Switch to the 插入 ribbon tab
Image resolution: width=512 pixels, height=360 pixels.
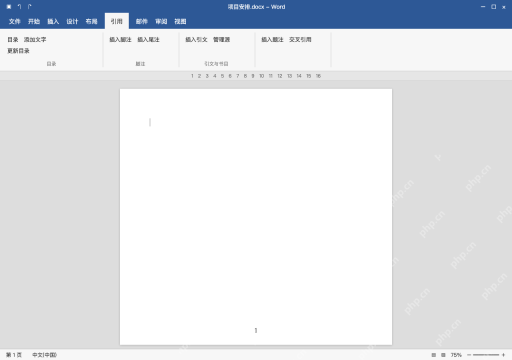(x=53, y=22)
